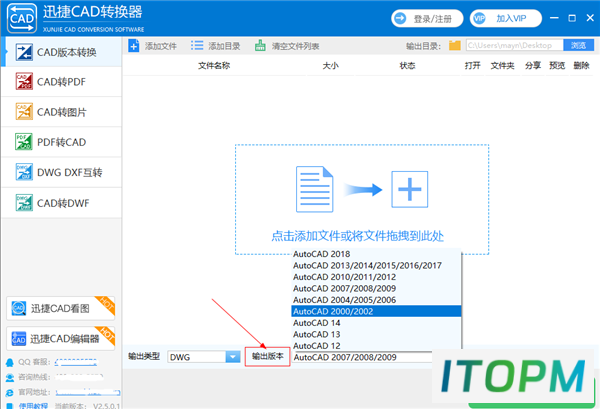Click the login arrow icon
The width and height of the screenshot is (600, 409).
400,18
